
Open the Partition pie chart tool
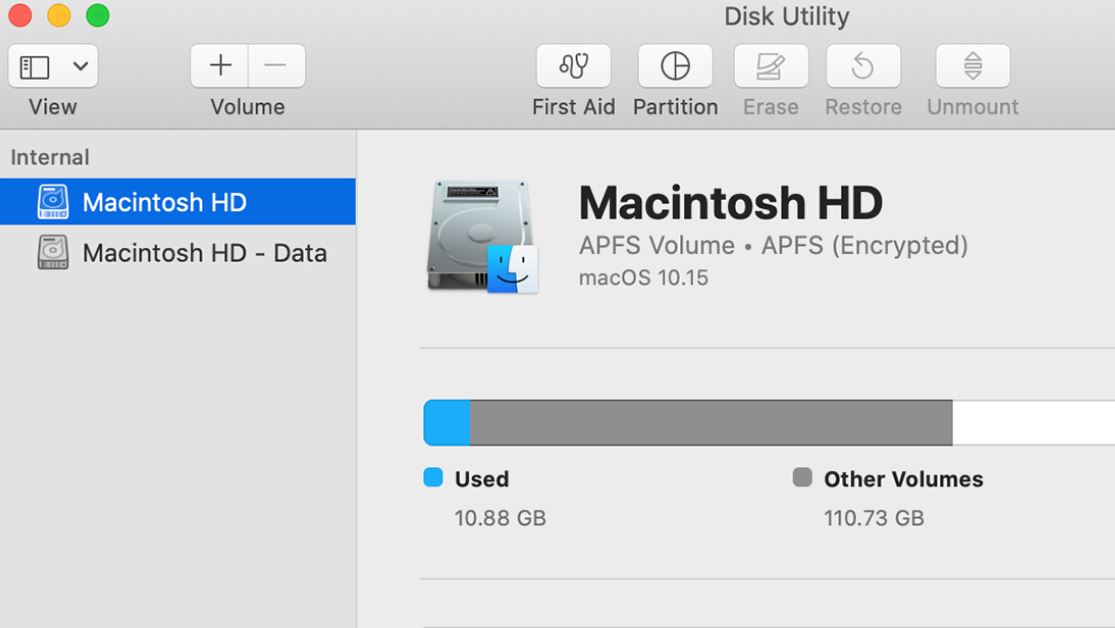point(675,65)
